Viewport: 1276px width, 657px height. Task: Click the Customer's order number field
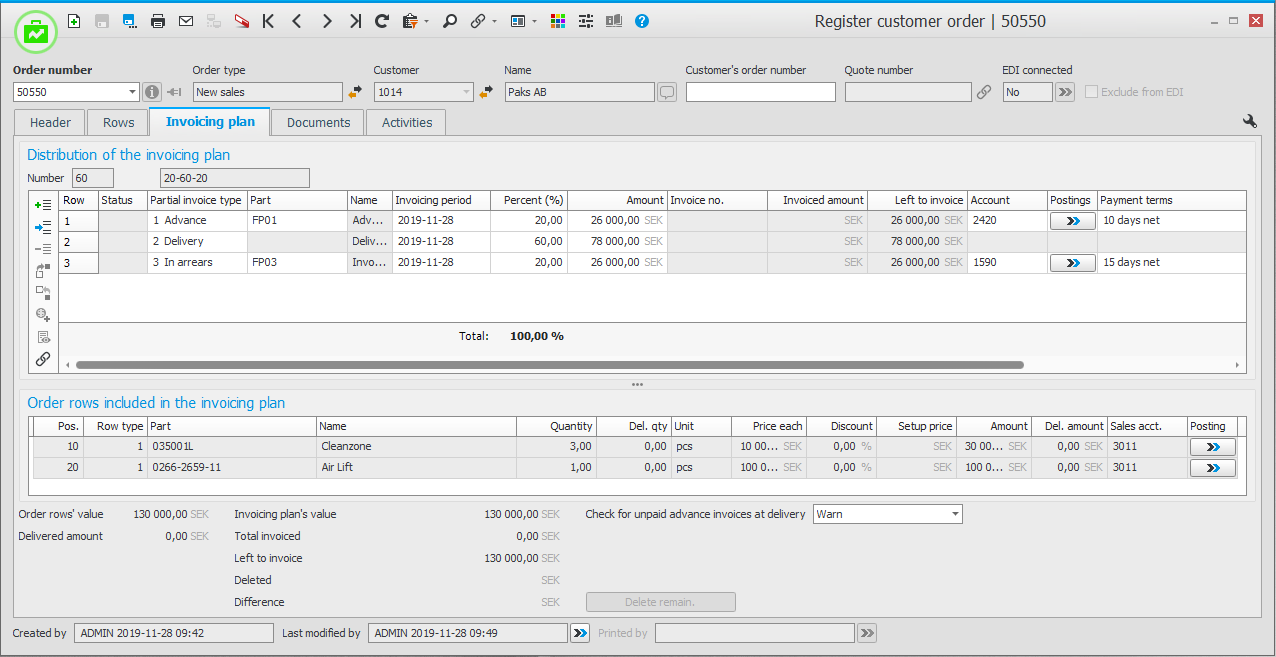pos(760,92)
